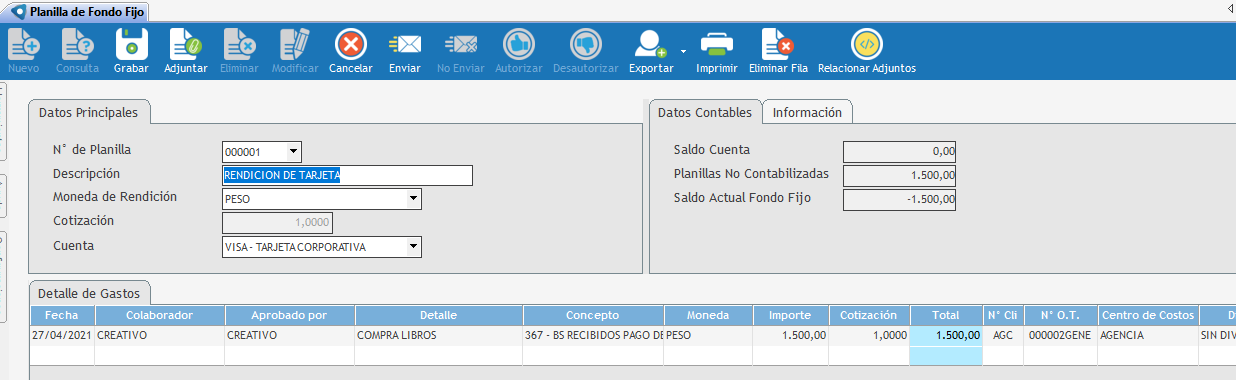Click the Centro de Costos column header
The image size is (1236, 380).
click(x=1148, y=315)
